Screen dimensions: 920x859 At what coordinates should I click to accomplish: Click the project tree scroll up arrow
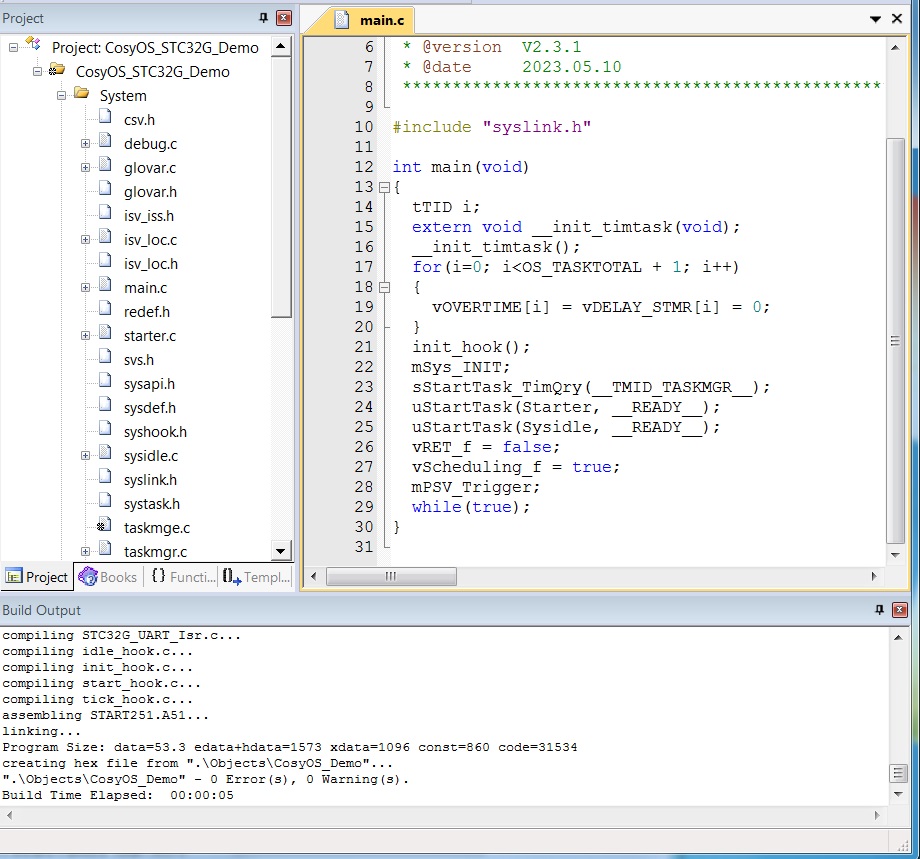pyautogui.click(x=281, y=46)
